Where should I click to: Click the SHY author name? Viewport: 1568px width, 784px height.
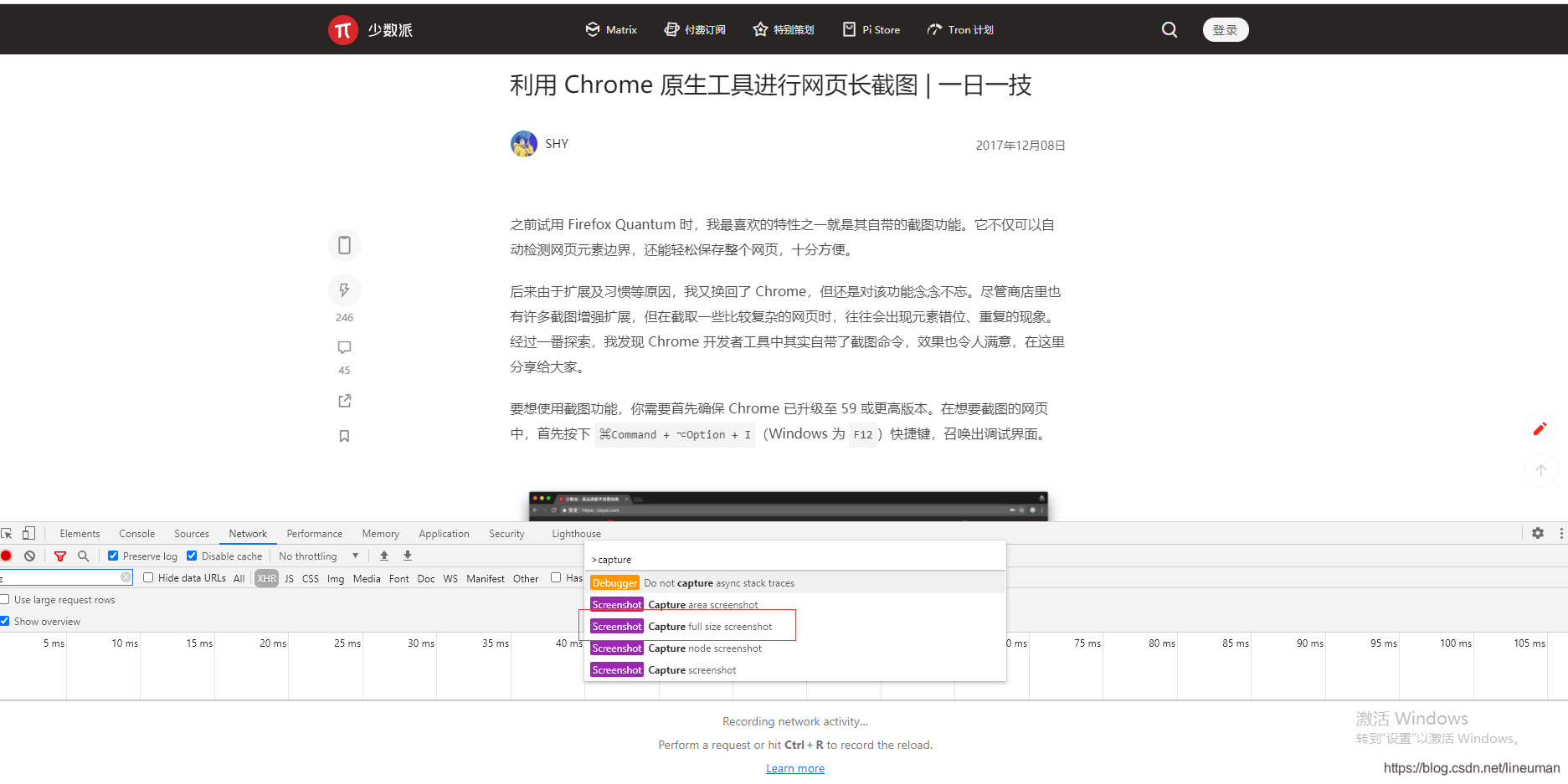click(x=557, y=144)
